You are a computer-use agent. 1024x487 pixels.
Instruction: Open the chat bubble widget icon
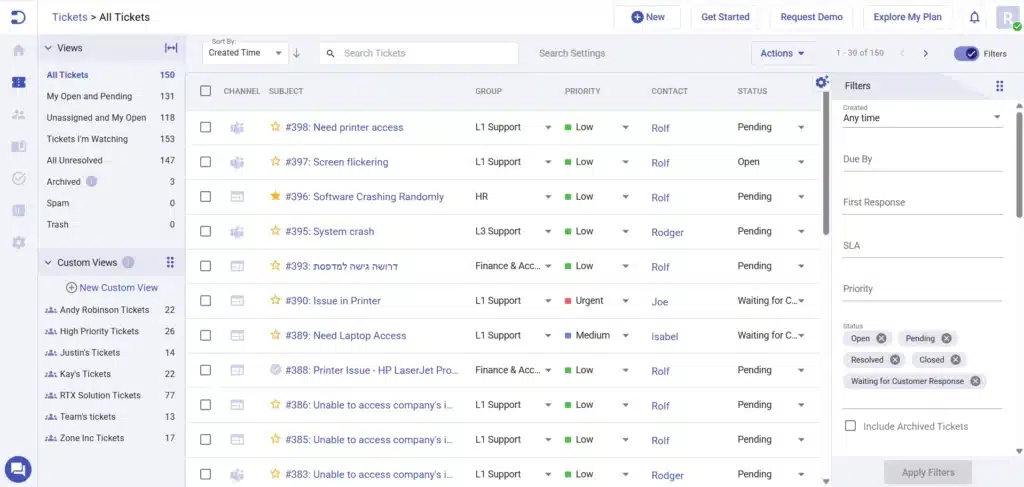pyautogui.click(x=18, y=469)
